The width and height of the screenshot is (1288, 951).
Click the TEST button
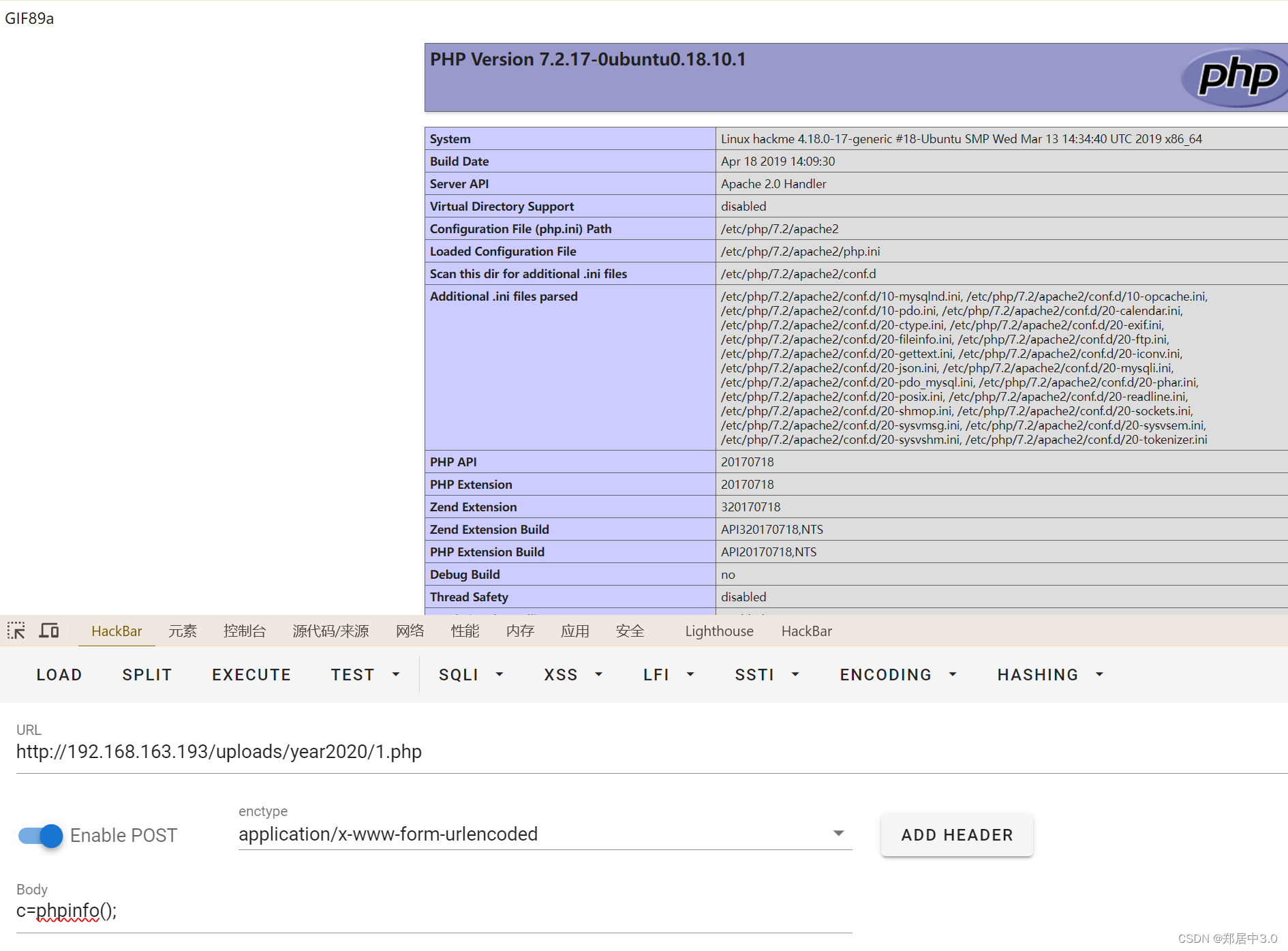pyautogui.click(x=353, y=675)
